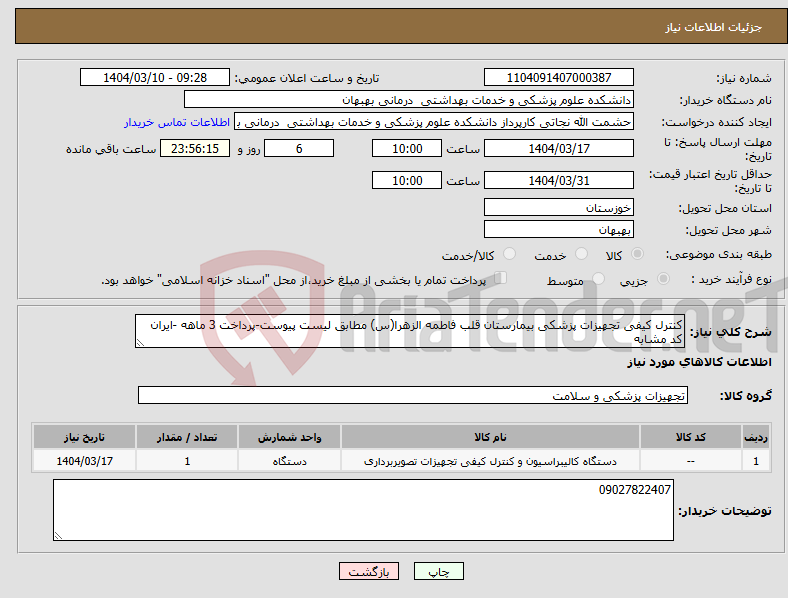Click the quantity cell showing 1
The width and height of the screenshot is (788, 598).
pos(187,461)
